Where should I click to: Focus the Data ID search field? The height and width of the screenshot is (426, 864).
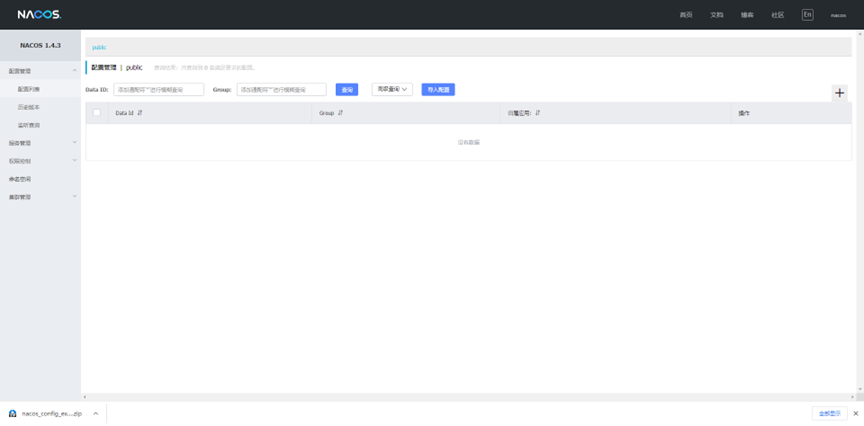pyautogui.click(x=159, y=89)
